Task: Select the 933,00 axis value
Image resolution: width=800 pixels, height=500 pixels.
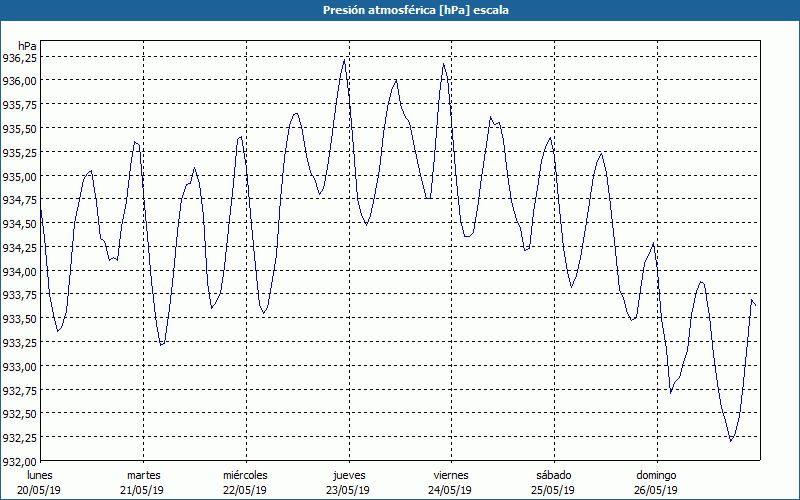Action: [x=20, y=366]
